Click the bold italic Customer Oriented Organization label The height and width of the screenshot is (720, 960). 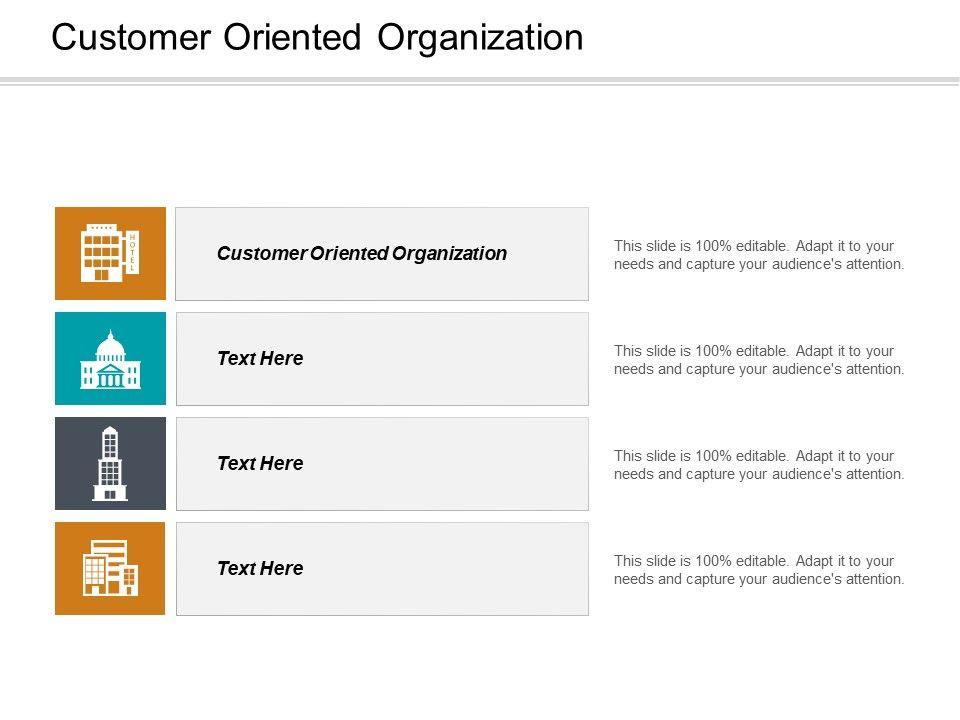[361, 254]
